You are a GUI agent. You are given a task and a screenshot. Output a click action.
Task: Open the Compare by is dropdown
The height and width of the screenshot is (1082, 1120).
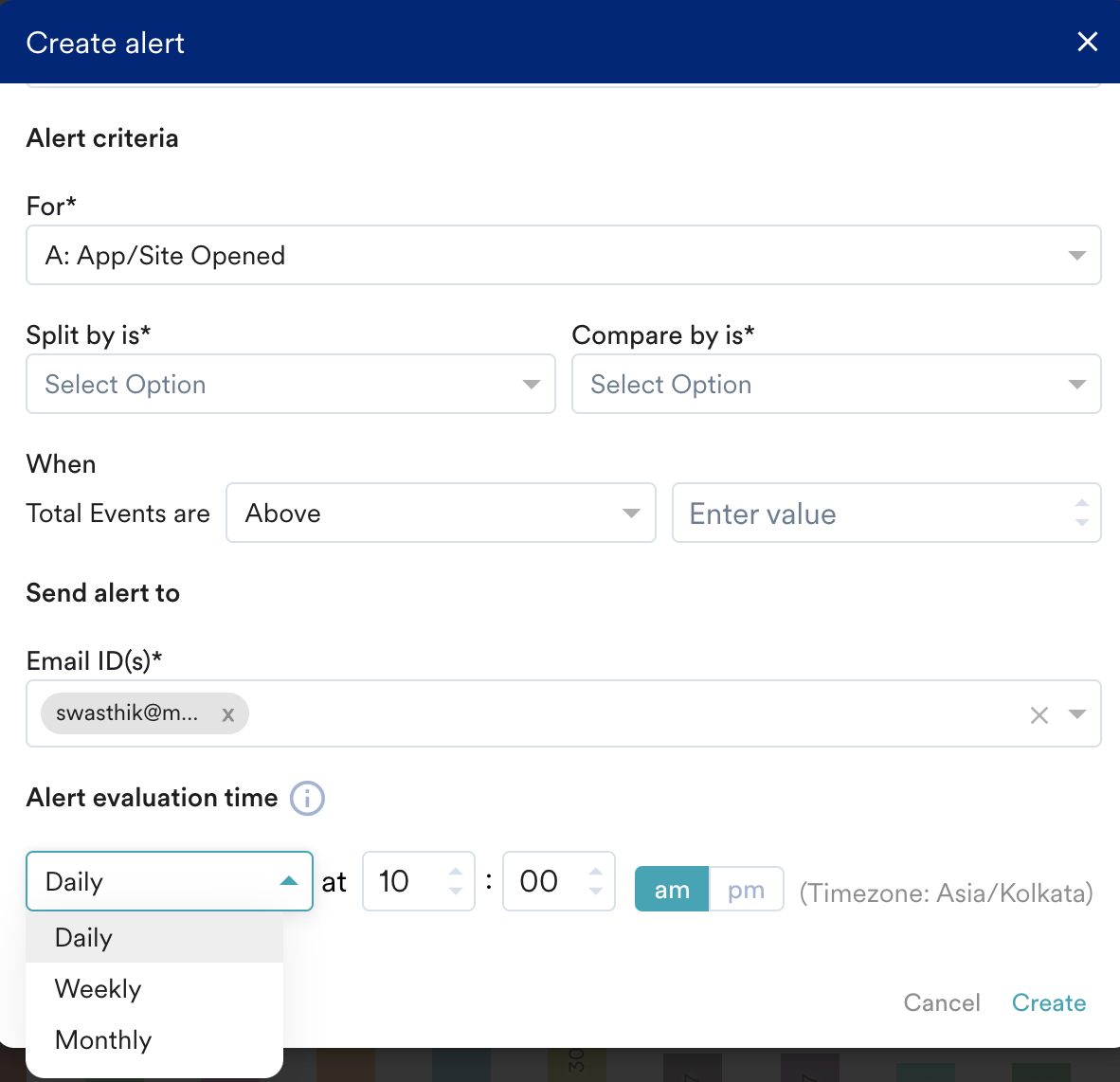(x=836, y=385)
